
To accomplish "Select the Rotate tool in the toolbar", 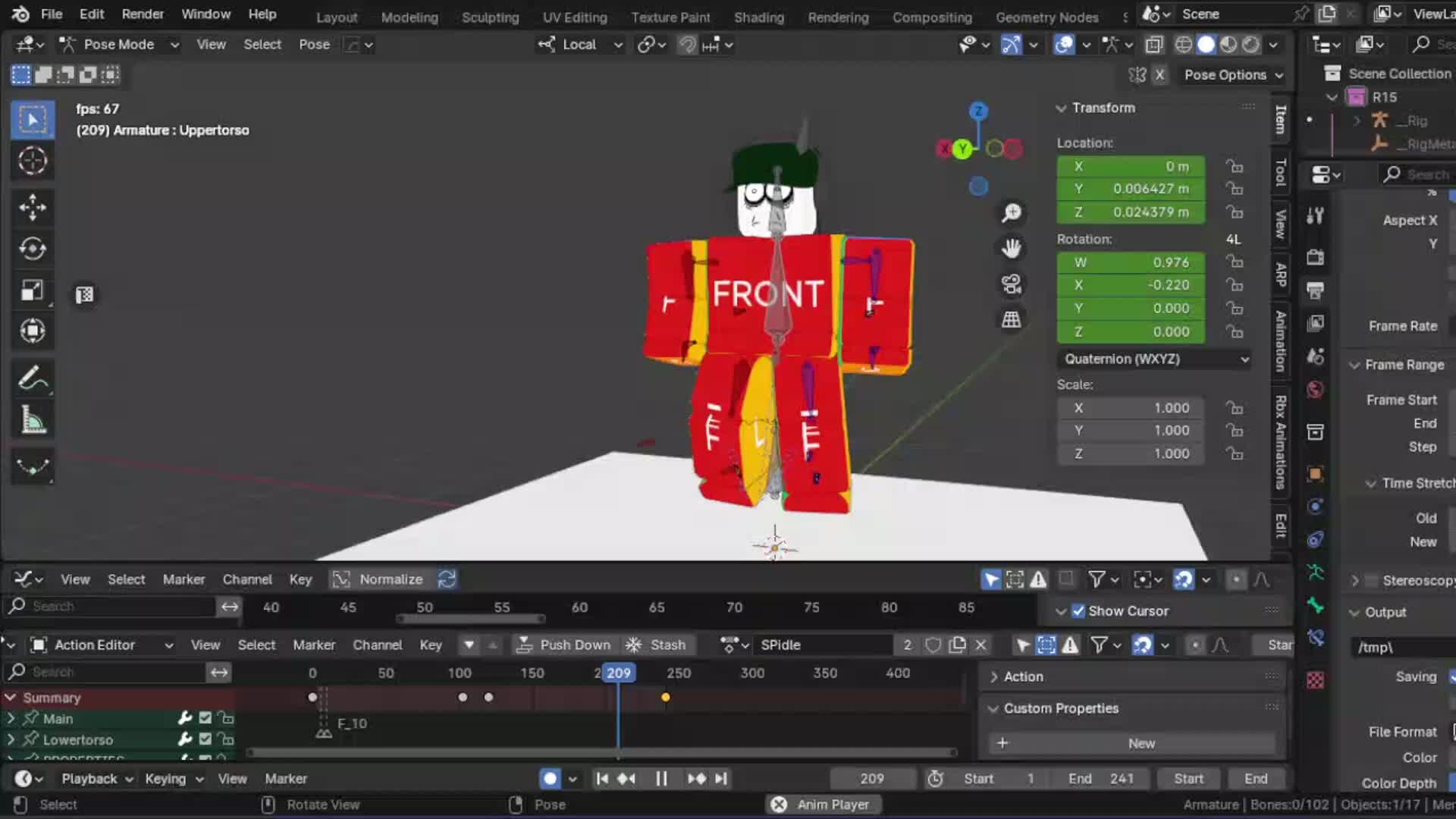I will coord(32,249).
